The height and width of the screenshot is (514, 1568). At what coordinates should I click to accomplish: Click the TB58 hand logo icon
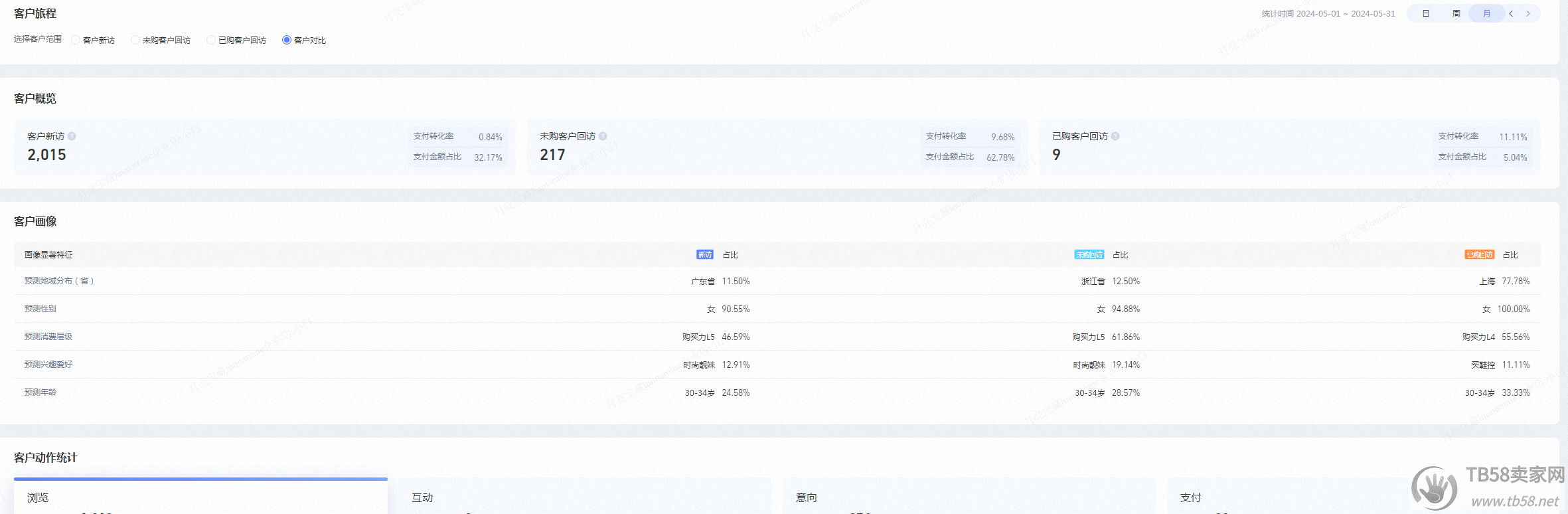[x=1434, y=489]
